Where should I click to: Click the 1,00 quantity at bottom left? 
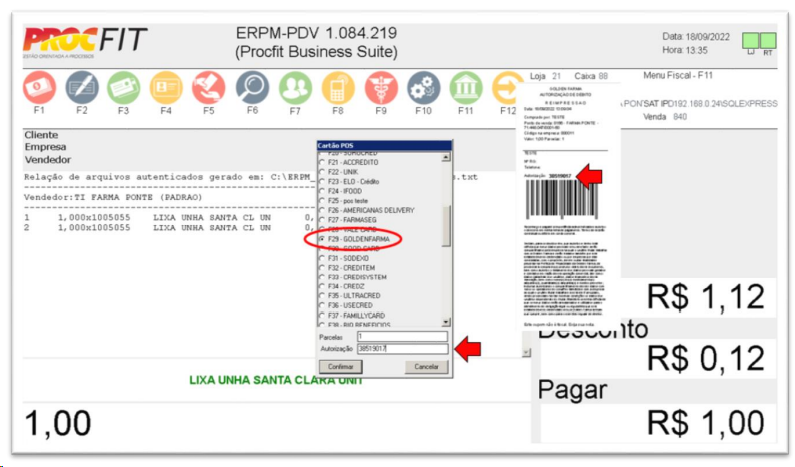pyautogui.click(x=57, y=423)
